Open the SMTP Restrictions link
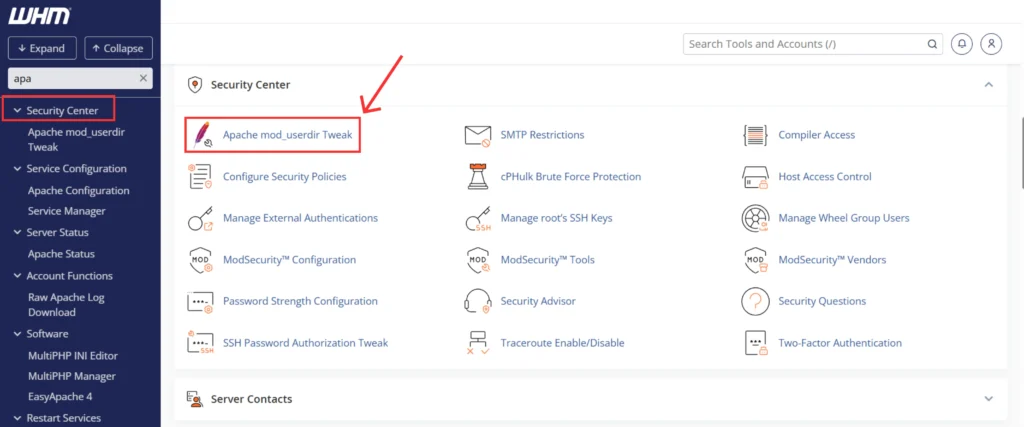 click(x=542, y=135)
